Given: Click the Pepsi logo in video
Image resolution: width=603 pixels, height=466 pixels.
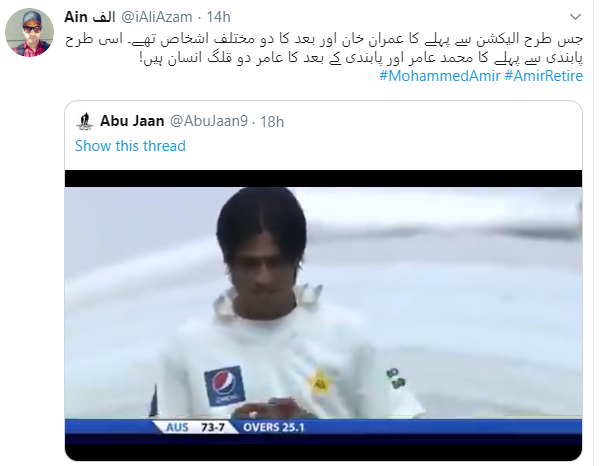Looking at the screenshot, I should 225,386.
